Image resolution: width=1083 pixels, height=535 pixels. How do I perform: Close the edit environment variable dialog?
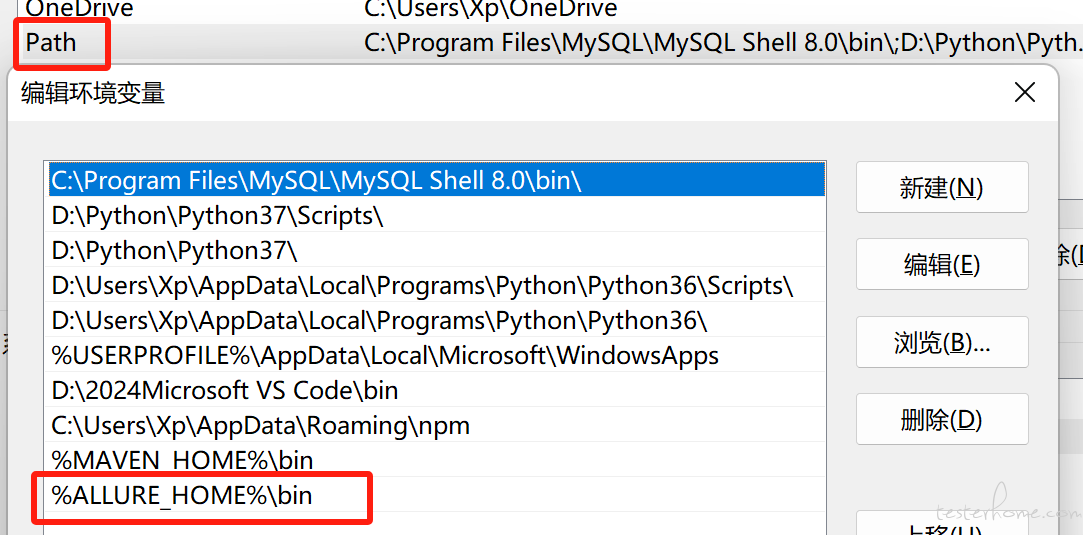click(x=1024, y=93)
